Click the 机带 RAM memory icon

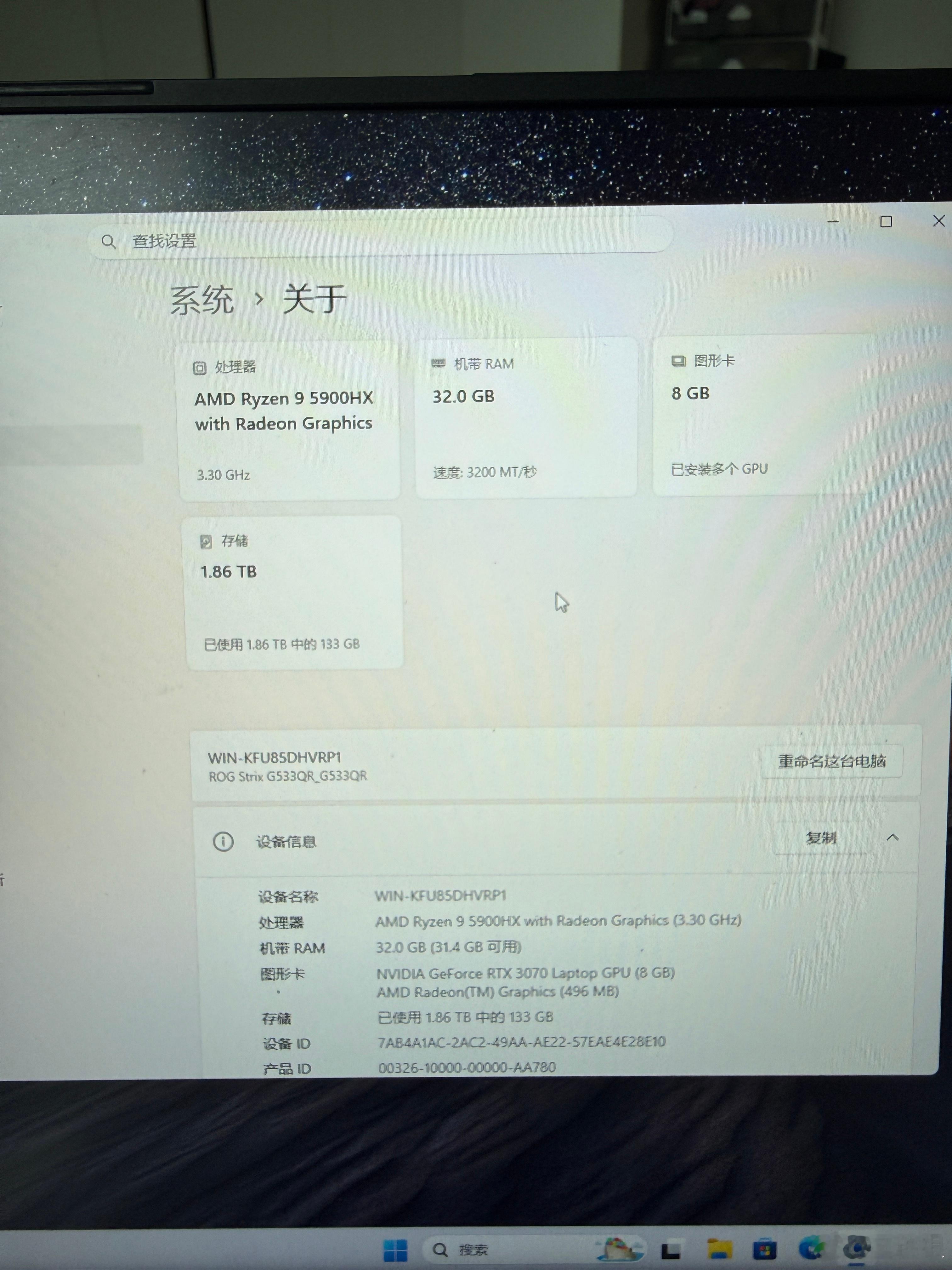(x=439, y=363)
